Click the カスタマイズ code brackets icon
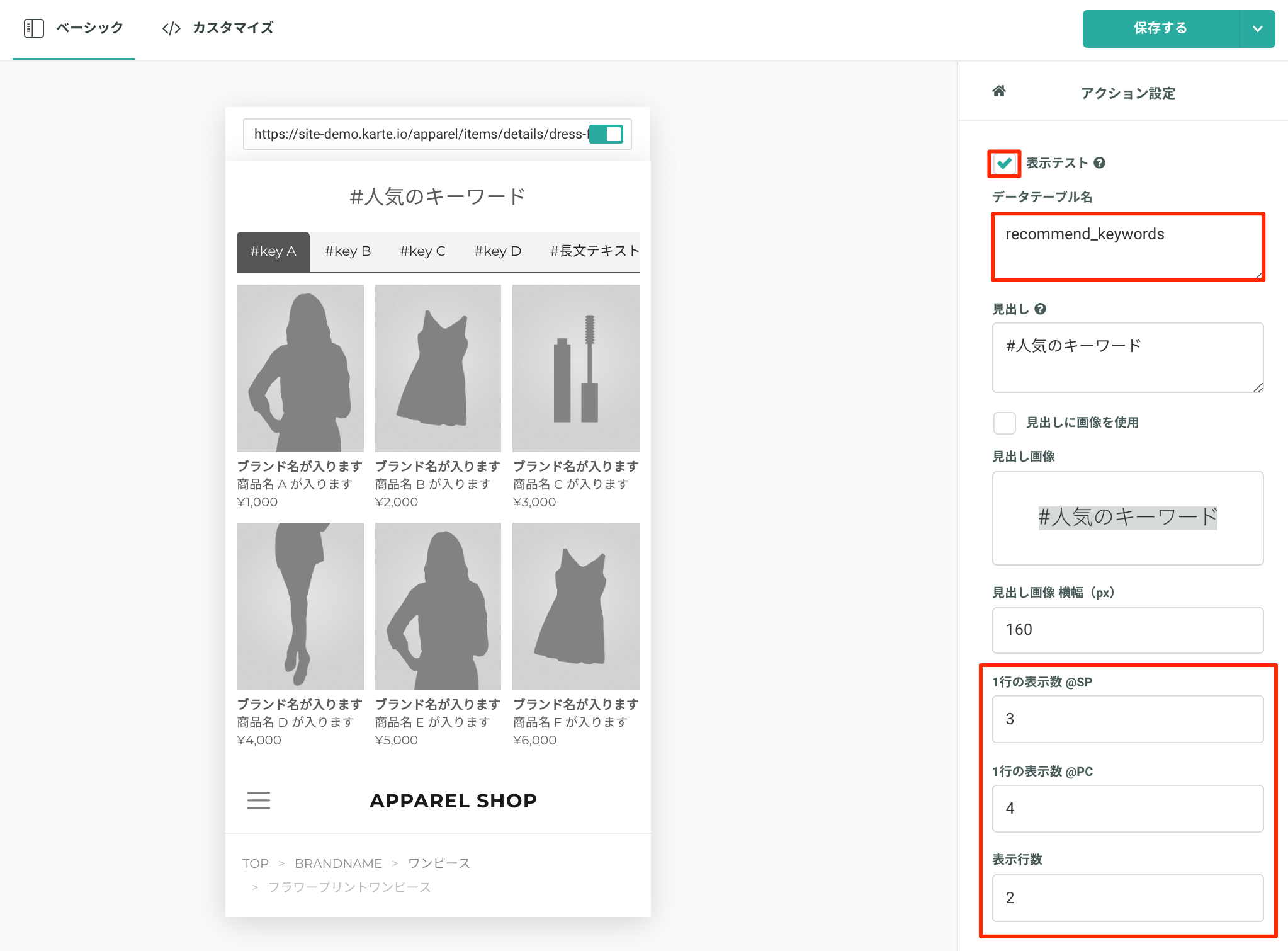The image size is (1288, 951). pyautogui.click(x=171, y=28)
